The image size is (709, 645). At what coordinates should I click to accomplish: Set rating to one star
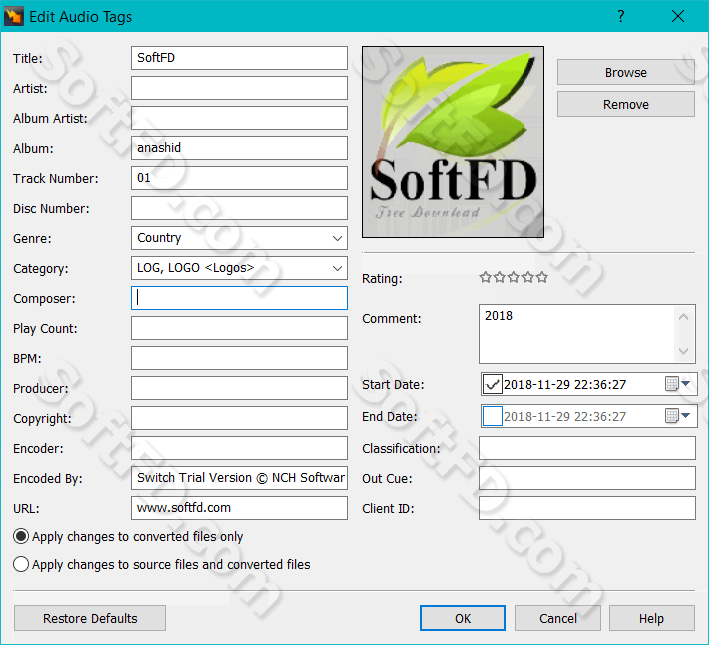pyautogui.click(x=486, y=277)
